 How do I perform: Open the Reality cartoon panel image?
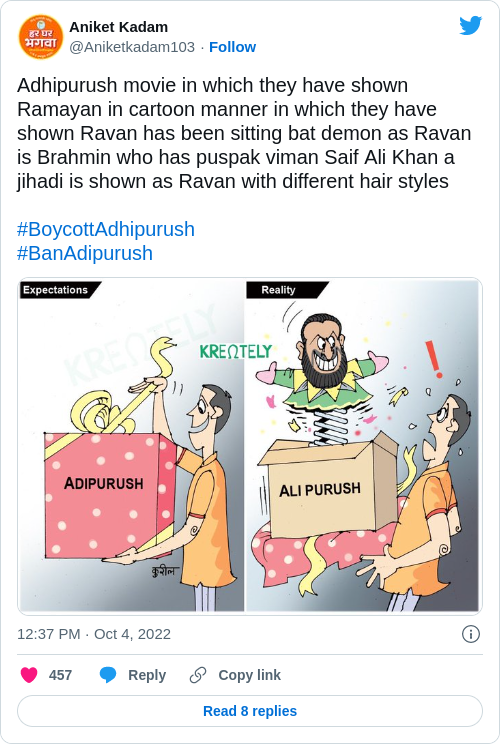pos(363,445)
